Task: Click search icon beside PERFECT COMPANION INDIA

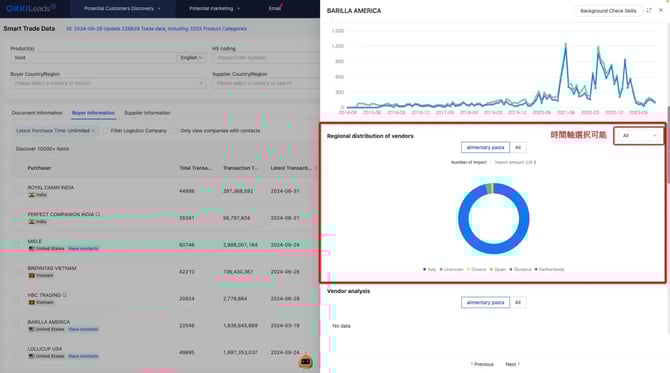Action: [x=98, y=214]
